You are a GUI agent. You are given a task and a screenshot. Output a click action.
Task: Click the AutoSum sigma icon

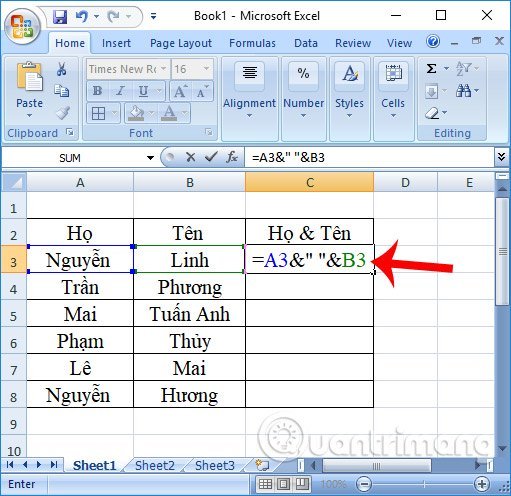pos(432,69)
